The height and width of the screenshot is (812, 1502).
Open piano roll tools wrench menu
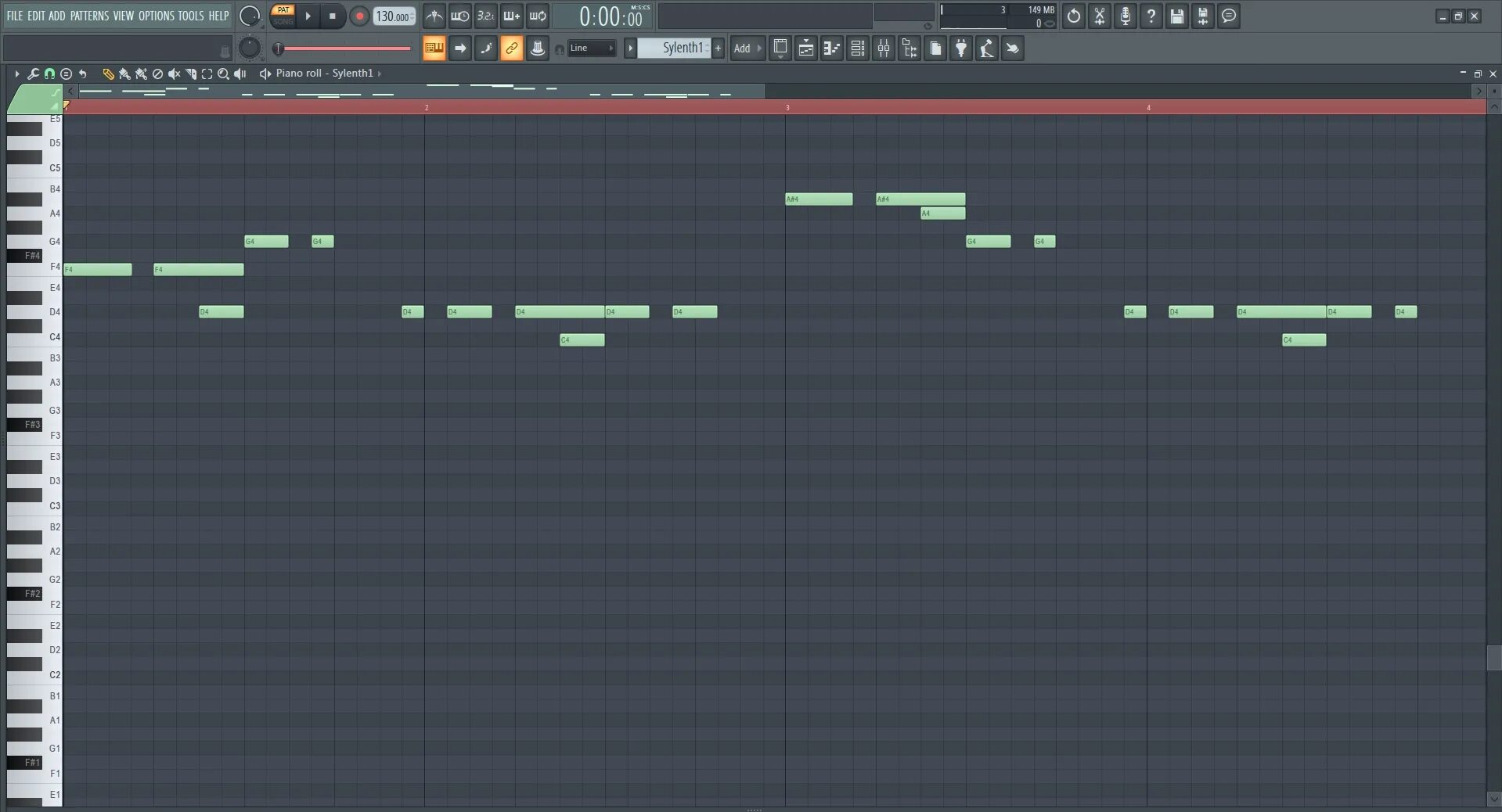point(33,74)
